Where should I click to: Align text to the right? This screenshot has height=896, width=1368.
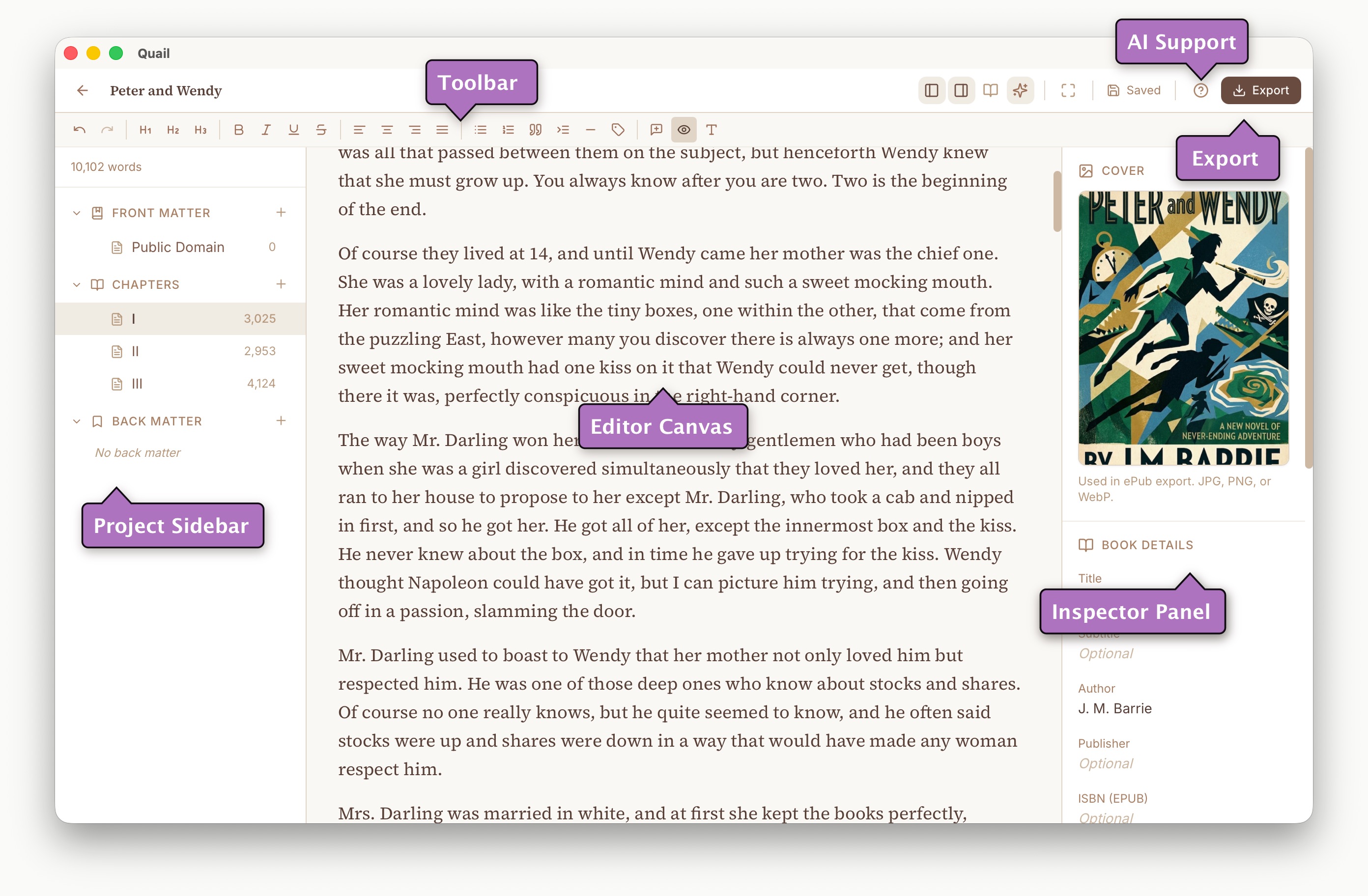tap(414, 130)
